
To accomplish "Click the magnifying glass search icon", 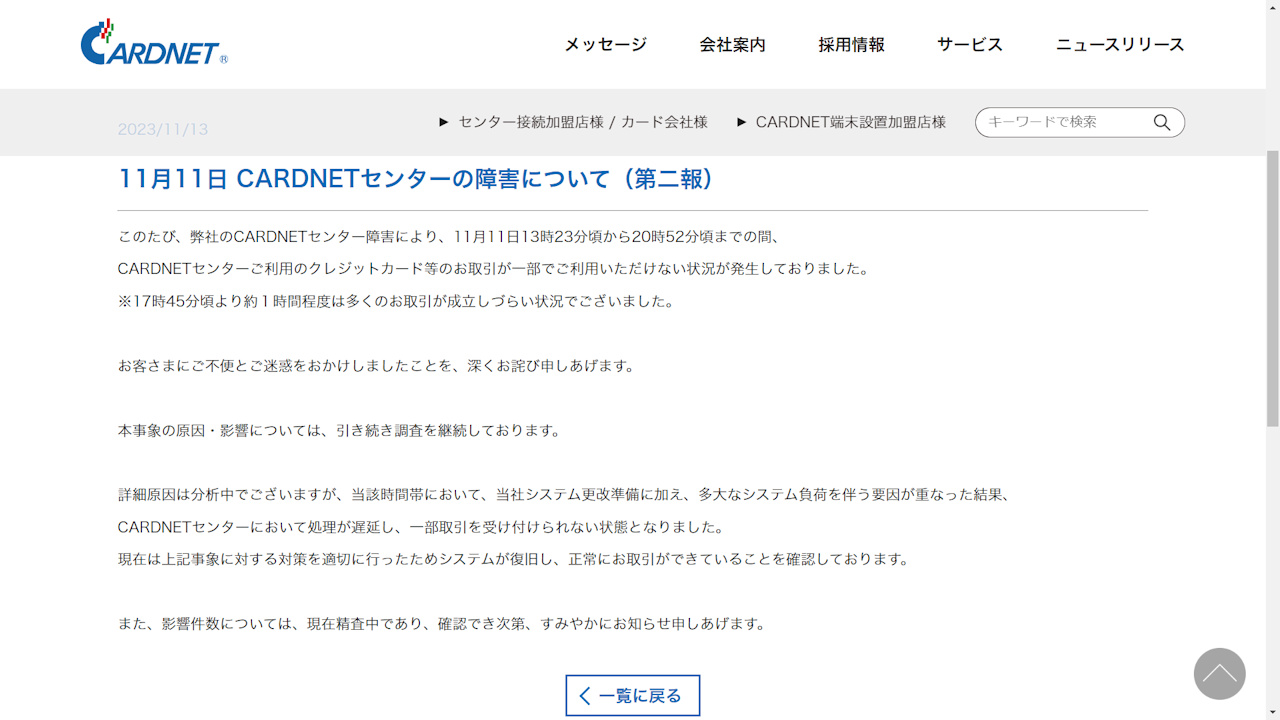I will click(1161, 122).
